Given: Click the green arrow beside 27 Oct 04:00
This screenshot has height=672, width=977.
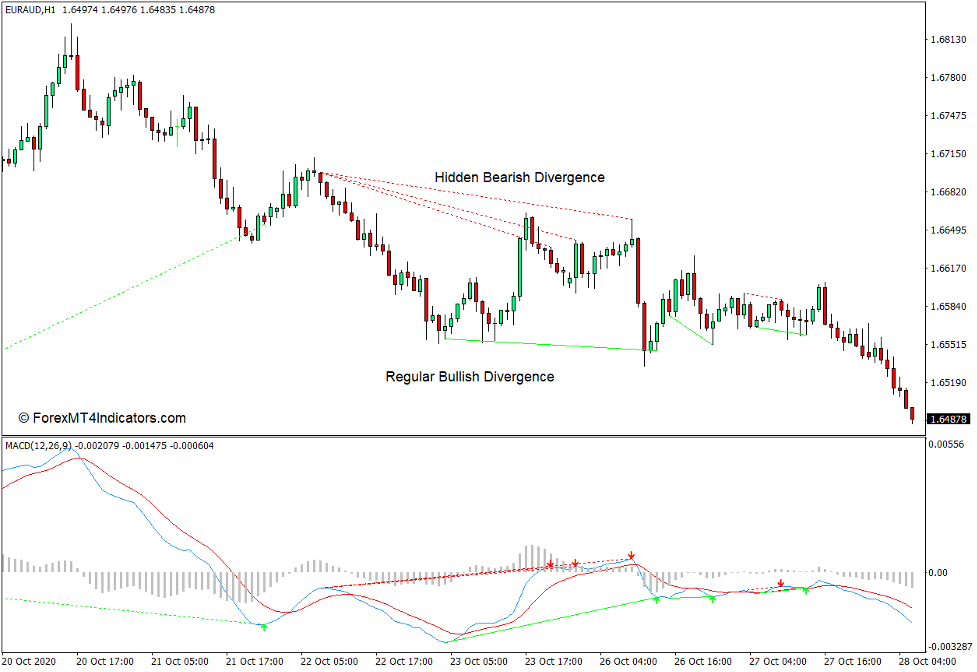Looking at the screenshot, I should (807, 590).
